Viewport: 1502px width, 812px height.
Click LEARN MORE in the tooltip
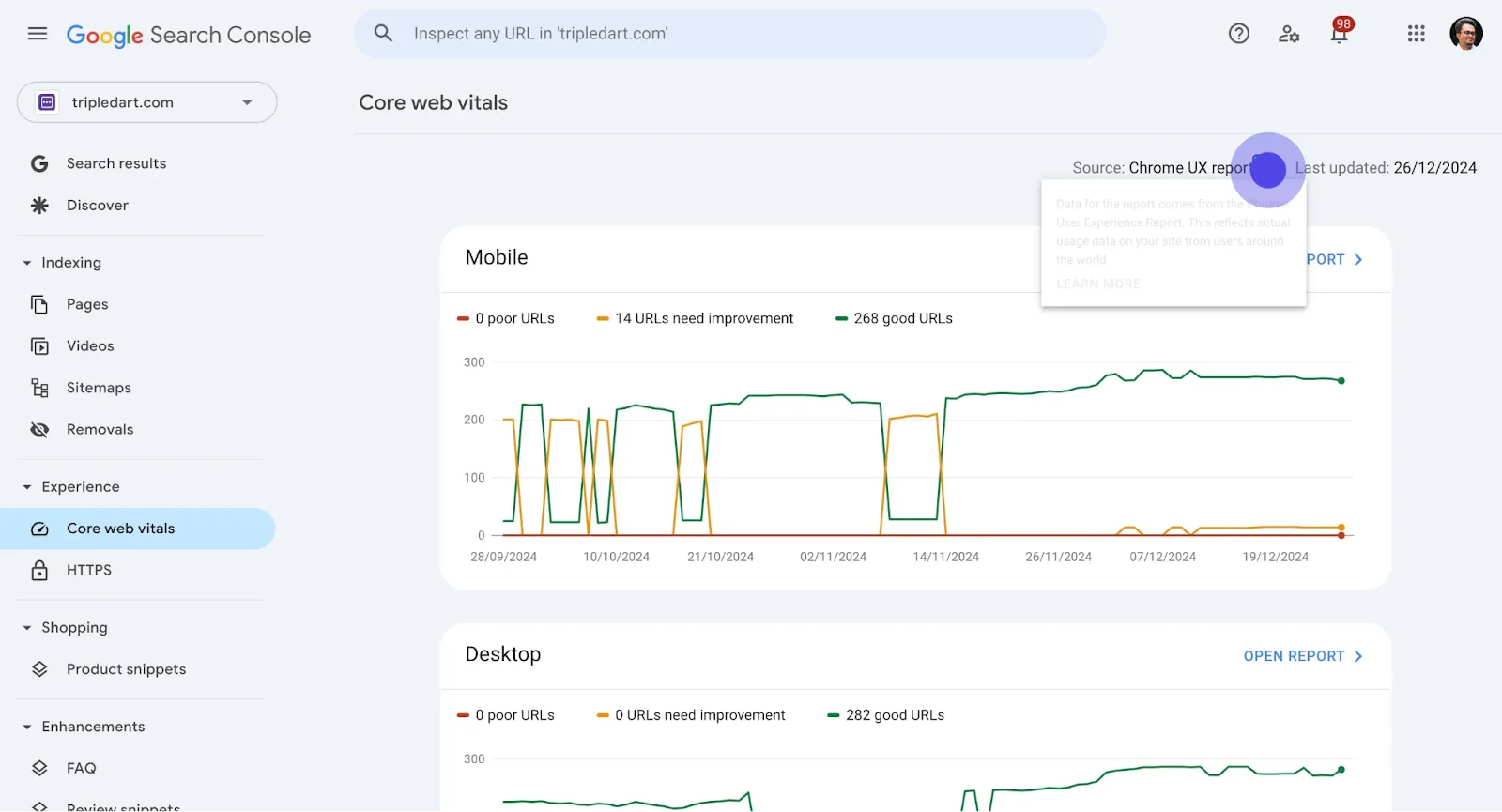[1098, 283]
